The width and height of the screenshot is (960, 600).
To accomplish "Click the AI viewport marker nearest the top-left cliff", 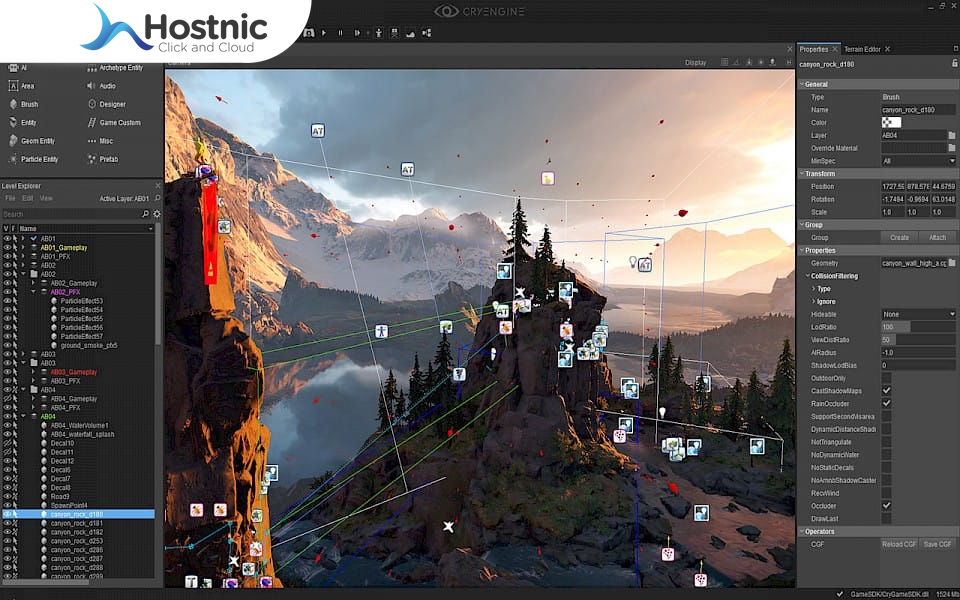I will coord(318,130).
